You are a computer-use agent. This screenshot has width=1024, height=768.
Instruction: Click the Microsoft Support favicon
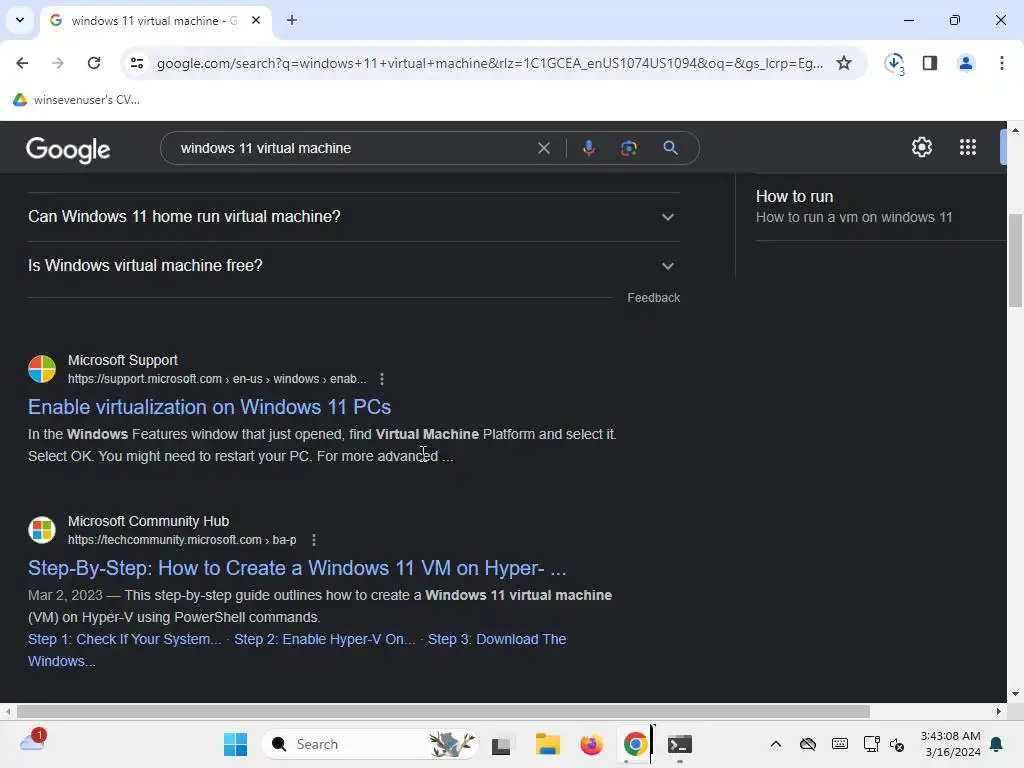[42, 369]
